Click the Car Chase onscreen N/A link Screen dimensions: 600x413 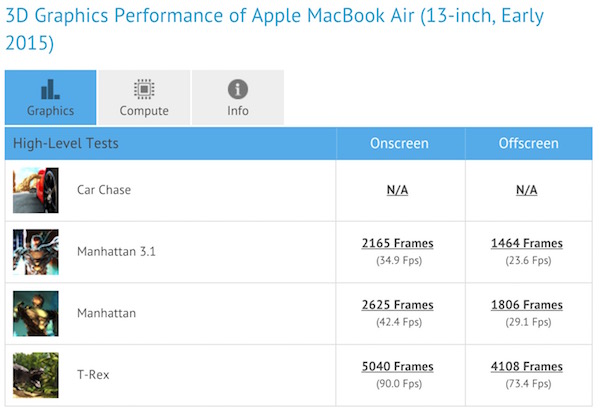click(397, 190)
